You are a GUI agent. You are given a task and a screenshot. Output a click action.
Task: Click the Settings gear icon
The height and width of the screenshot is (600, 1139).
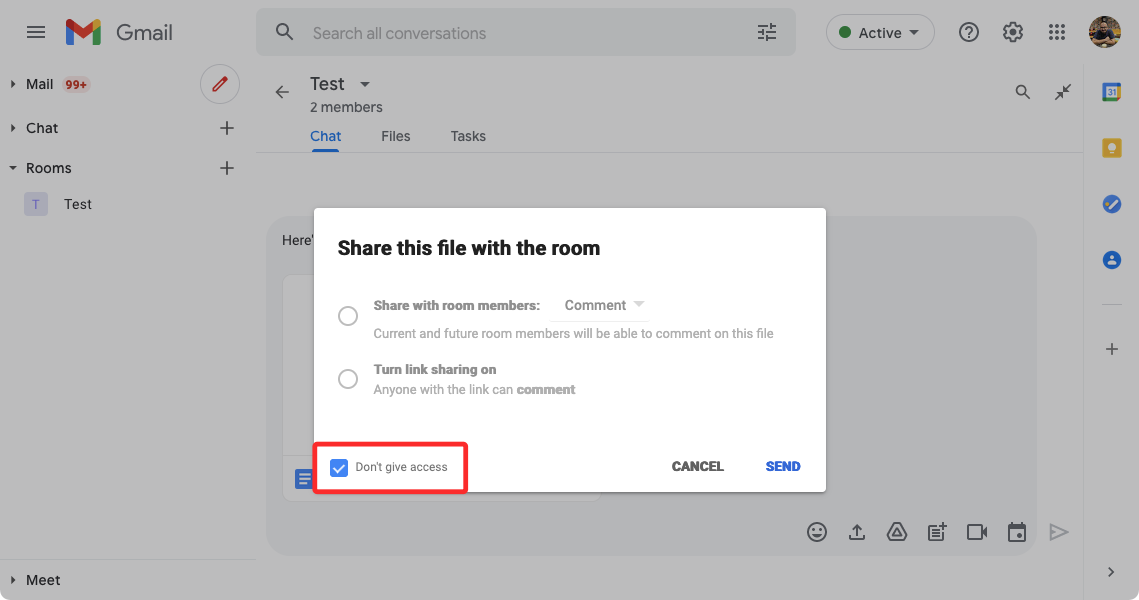[1013, 33]
